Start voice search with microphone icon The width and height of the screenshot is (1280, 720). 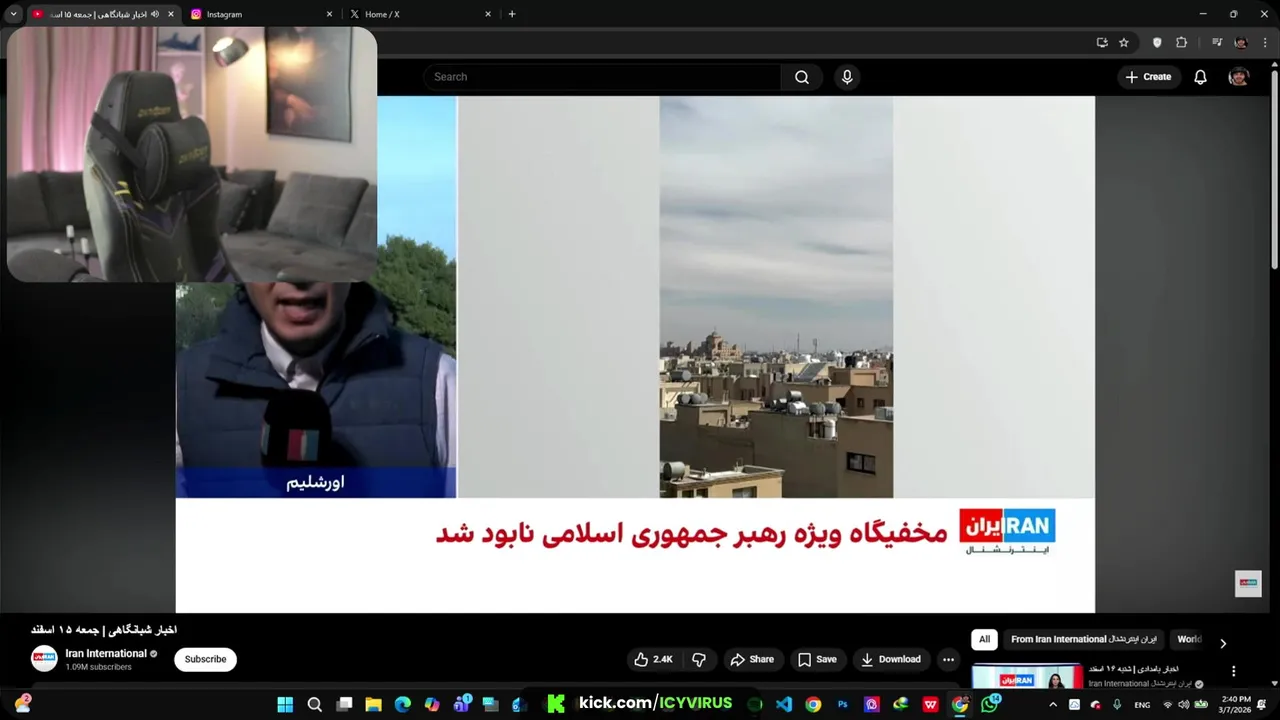[847, 77]
